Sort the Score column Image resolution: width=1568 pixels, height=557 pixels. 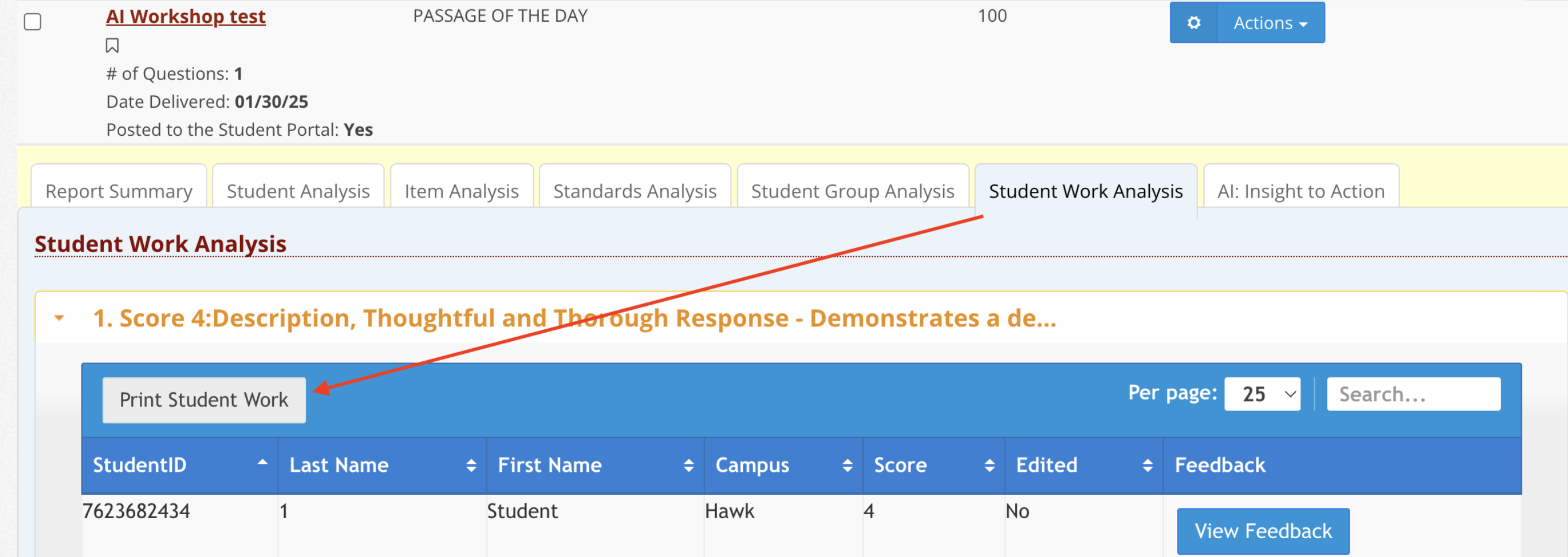(x=988, y=465)
